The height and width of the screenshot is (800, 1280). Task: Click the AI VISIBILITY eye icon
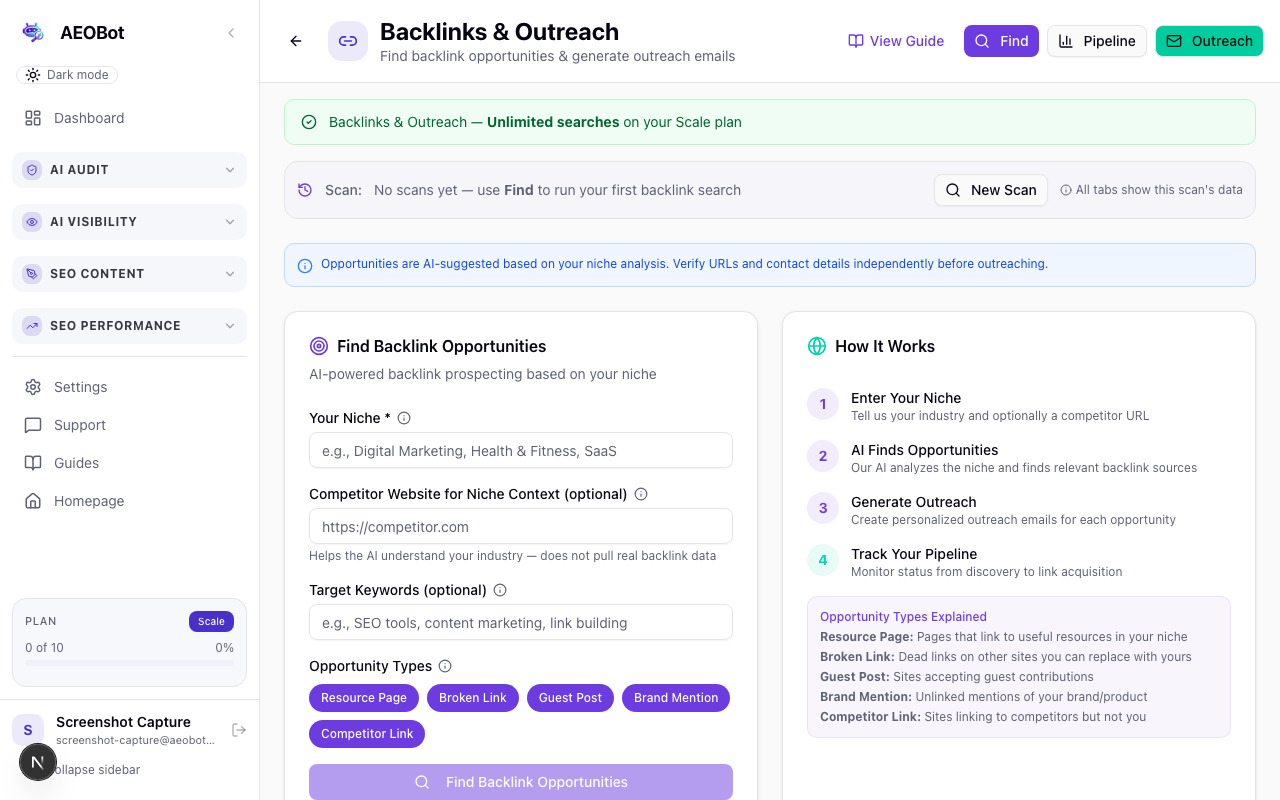[32, 222]
